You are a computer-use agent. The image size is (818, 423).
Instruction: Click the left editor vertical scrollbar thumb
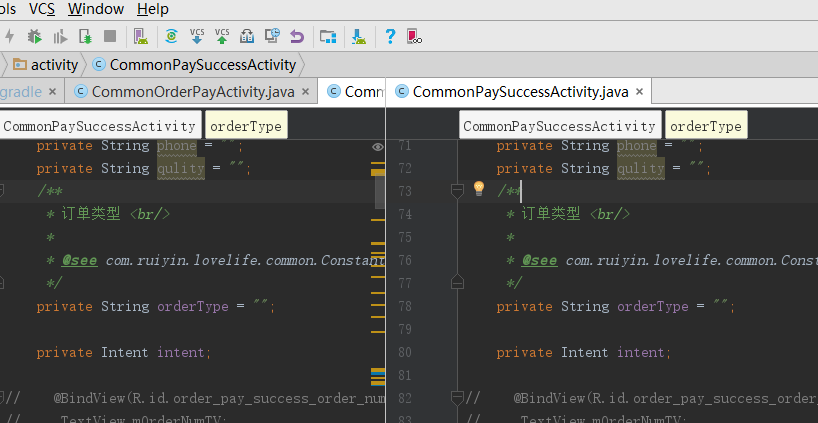(x=380, y=192)
